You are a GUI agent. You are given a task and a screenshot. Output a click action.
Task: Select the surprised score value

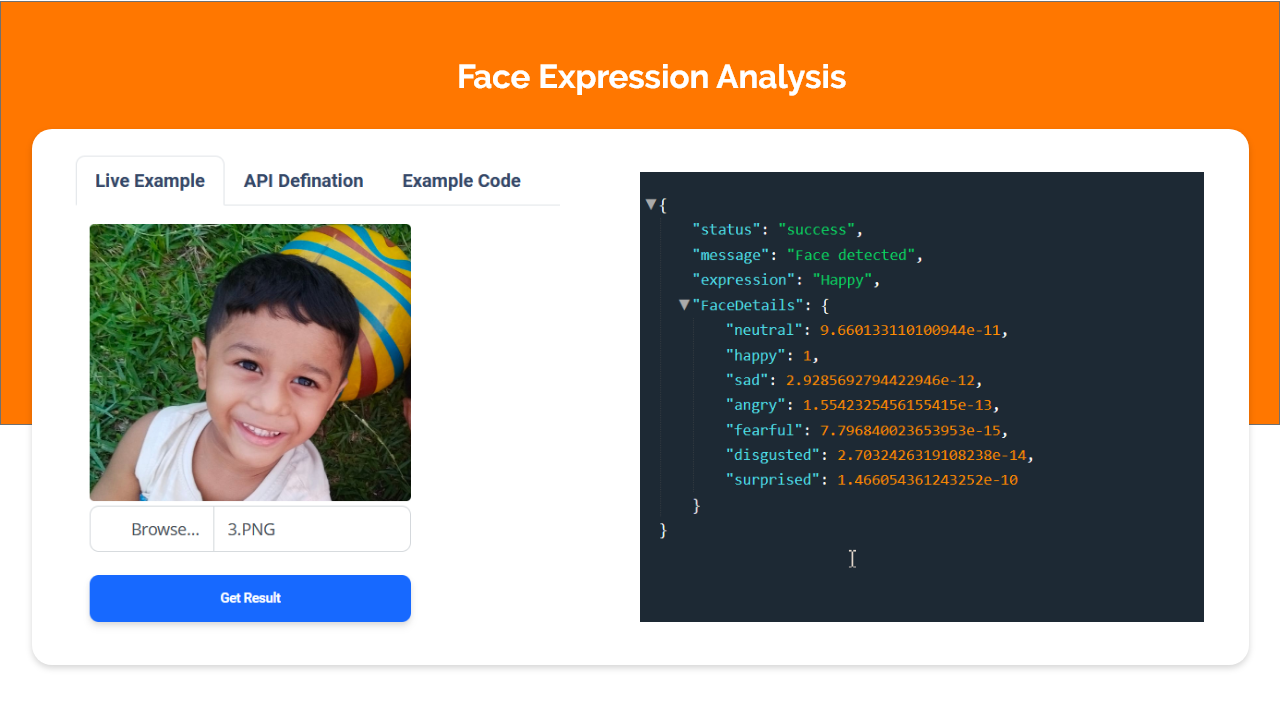(x=927, y=480)
